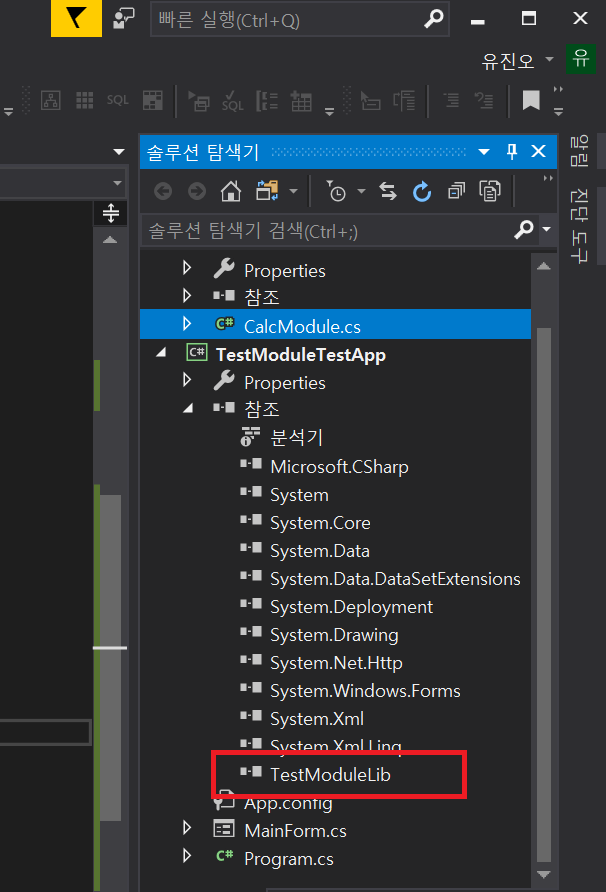This screenshot has width=606, height=892.
Task: Click the pending changes filter clock icon
Action: (336, 191)
